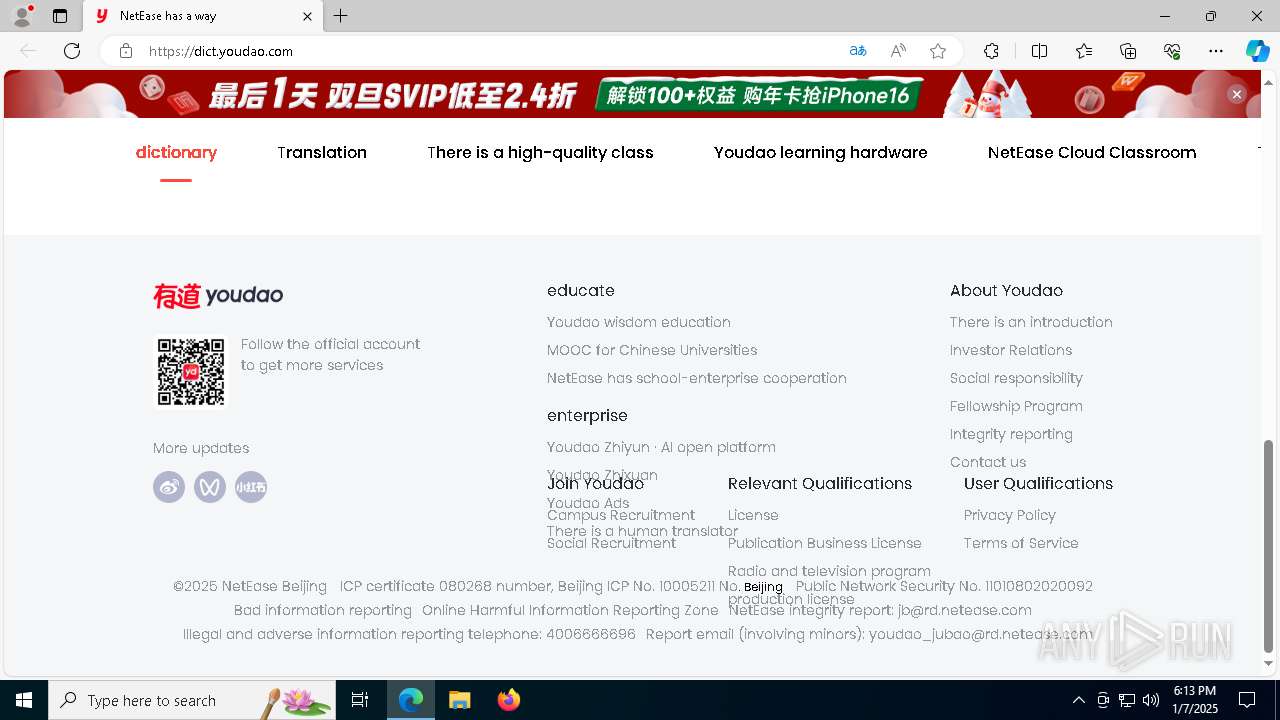Open the middle social media icon under More updates
The width and height of the screenshot is (1280, 720).
tap(210, 487)
